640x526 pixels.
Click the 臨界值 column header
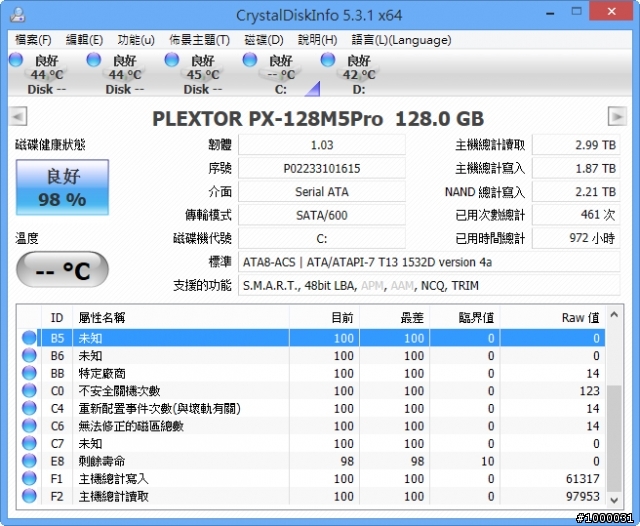click(465, 317)
